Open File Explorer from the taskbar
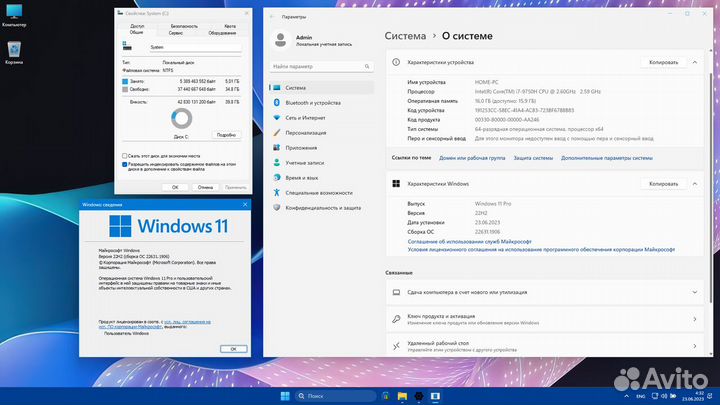Viewport: 720px width, 405px height. pyautogui.click(x=402, y=396)
